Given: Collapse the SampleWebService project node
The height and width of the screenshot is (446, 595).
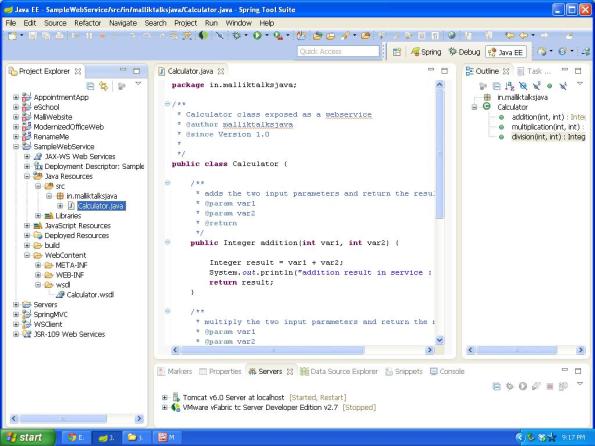Looking at the screenshot, I should tap(16, 147).
